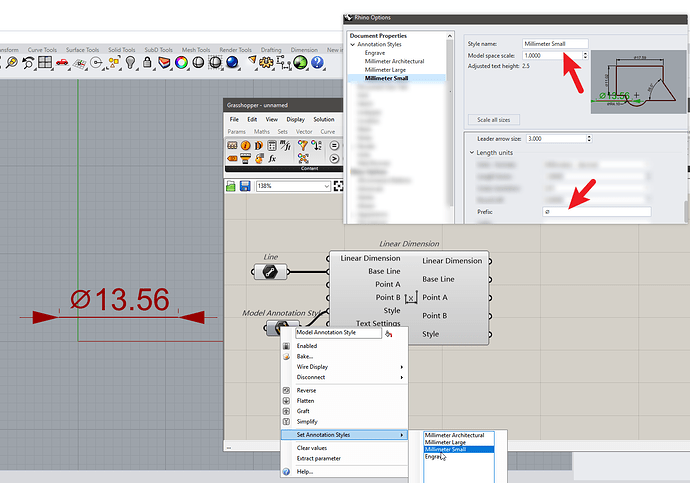Expand the Disconnect submenu
Screen dimensions: 690x483
pyautogui.click(x=345, y=377)
